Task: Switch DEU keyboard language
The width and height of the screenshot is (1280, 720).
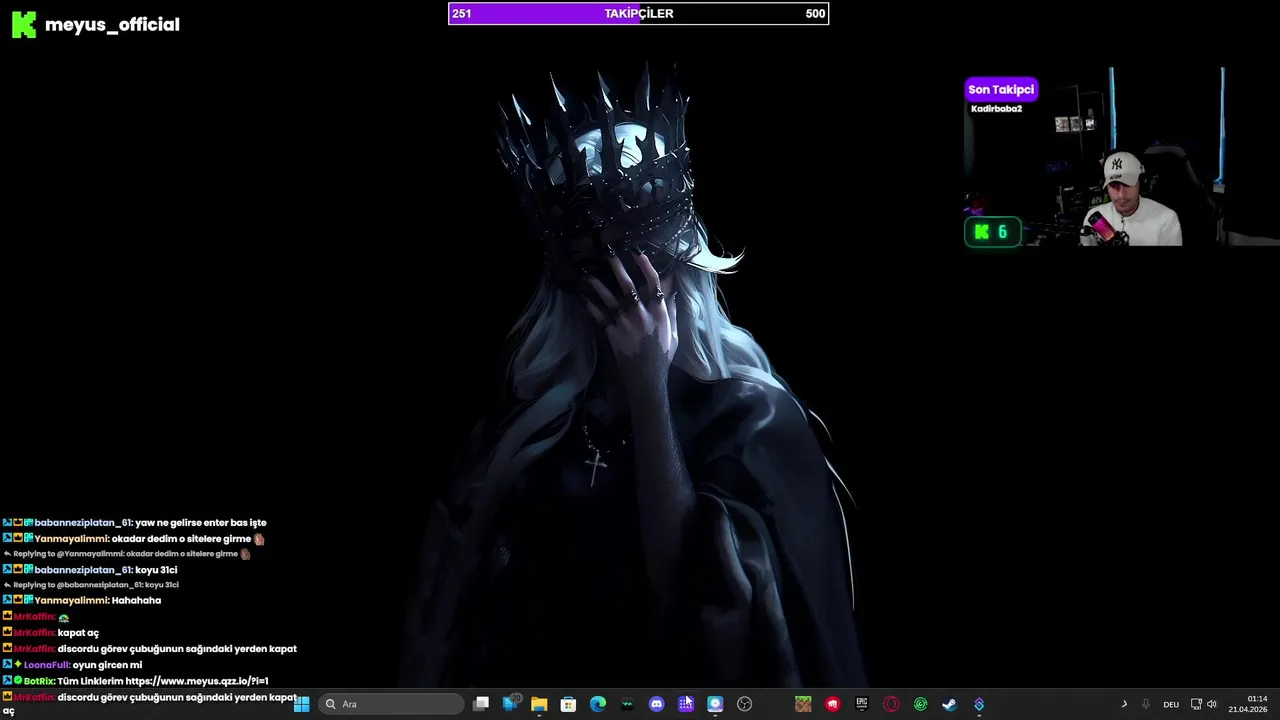Action: click(x=1171, y=704)
